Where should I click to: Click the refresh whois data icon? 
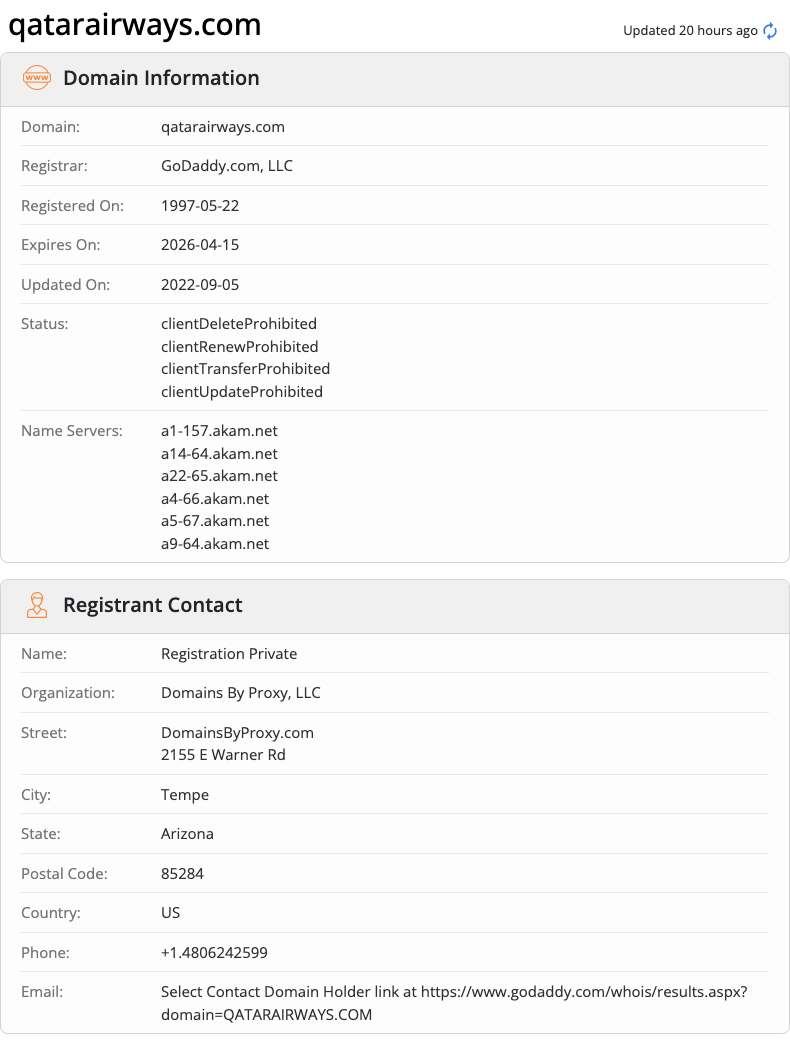coord(770,31)
